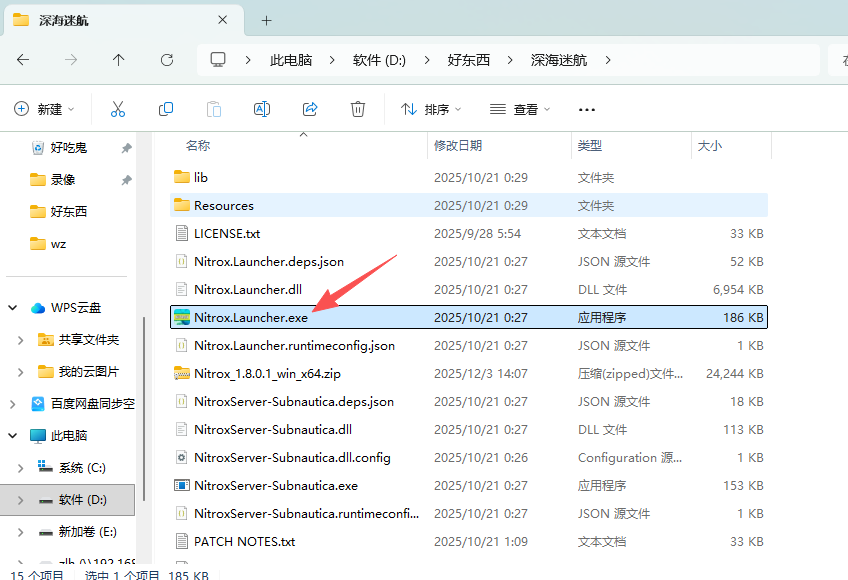Click the Delete trash bin icon

tap(358, 109)
